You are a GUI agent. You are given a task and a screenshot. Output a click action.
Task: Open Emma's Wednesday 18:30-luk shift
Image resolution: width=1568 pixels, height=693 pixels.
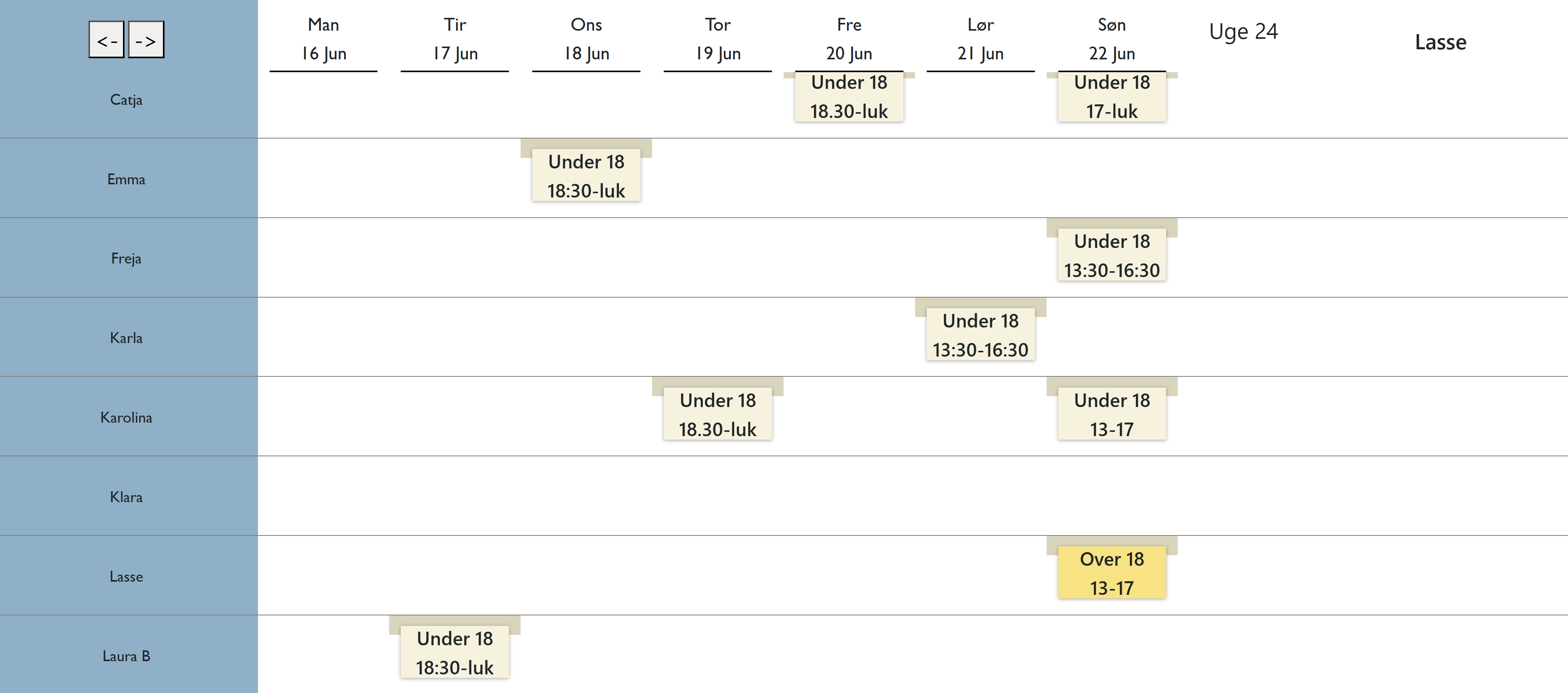[x=586, y=176]
